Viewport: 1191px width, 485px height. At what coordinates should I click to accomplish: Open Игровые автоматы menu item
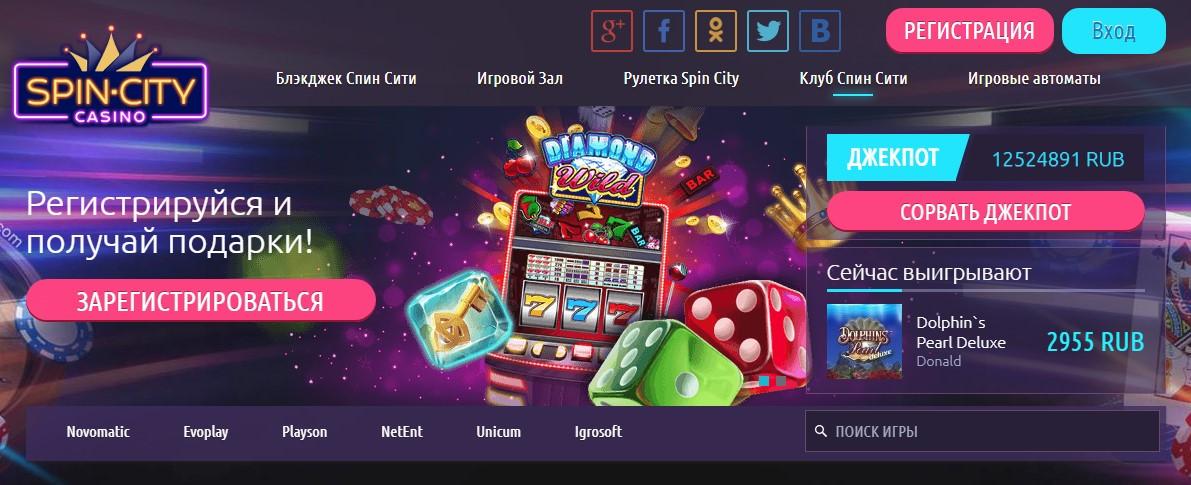pyautogui.click(x=1035, y=78)
